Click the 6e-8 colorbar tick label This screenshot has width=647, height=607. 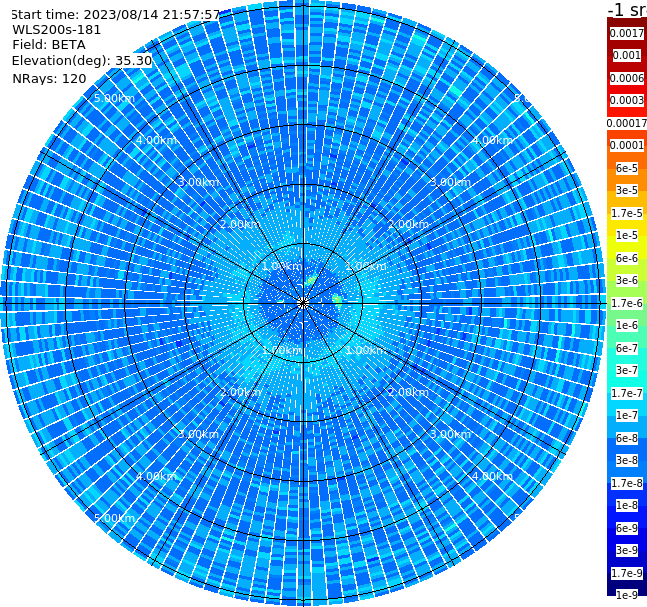[x=627, y=438]
